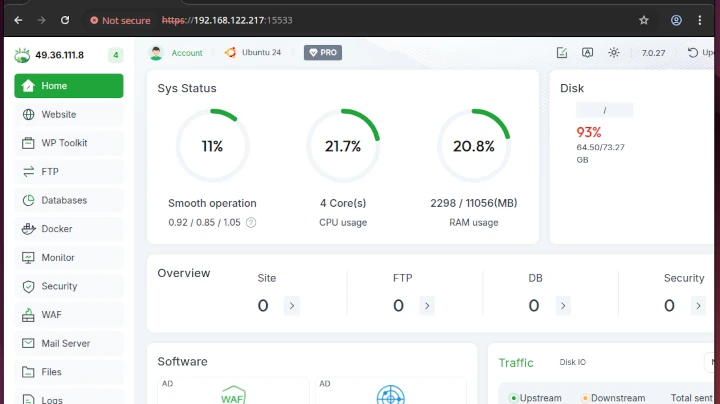Toggle the Upstream traffic series
This screenshot has width=720, height=404.
pyautogui.click(x=535, y=398)
